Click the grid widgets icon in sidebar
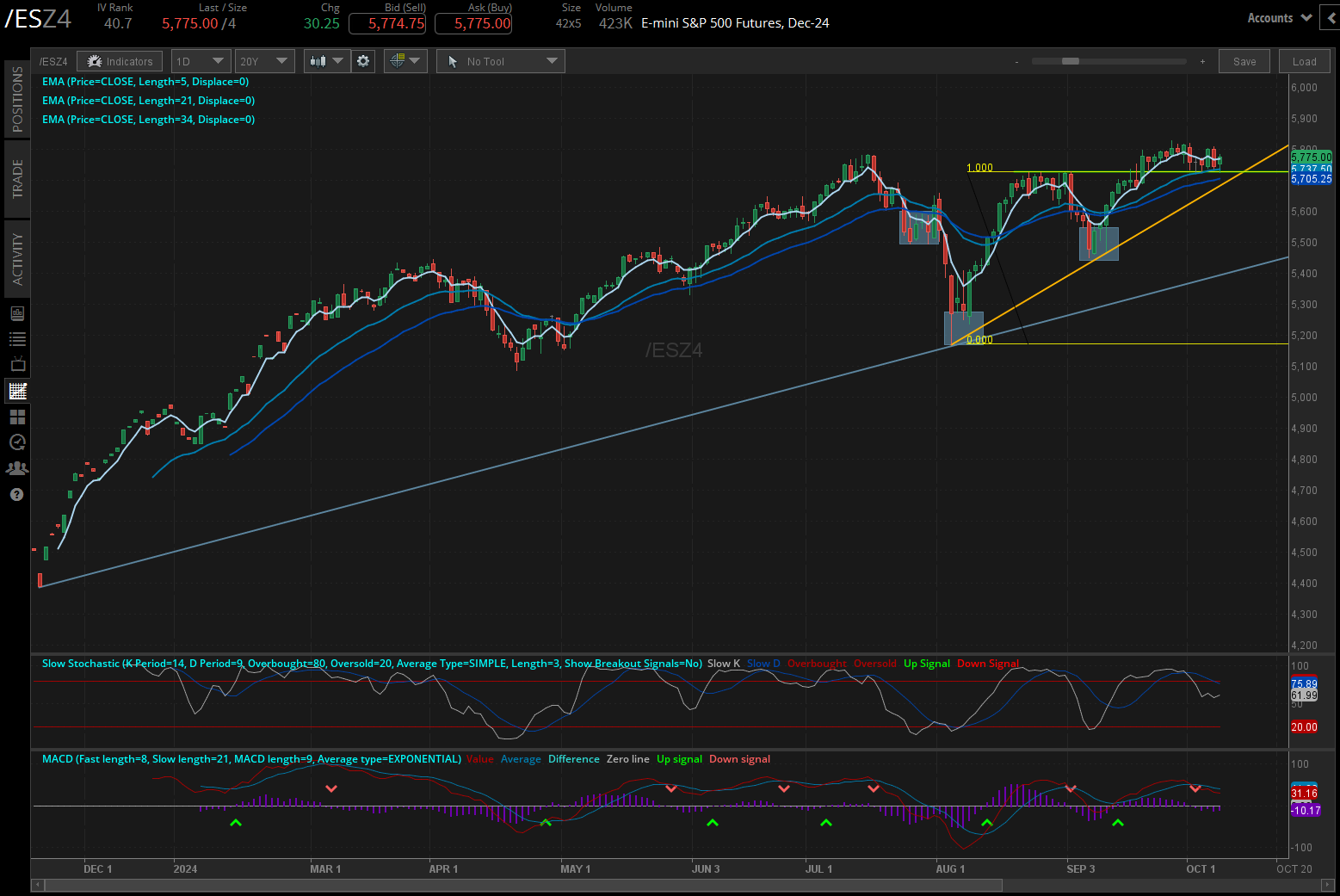Screen dimensions: 1340x896 click(x=17, y=417)
